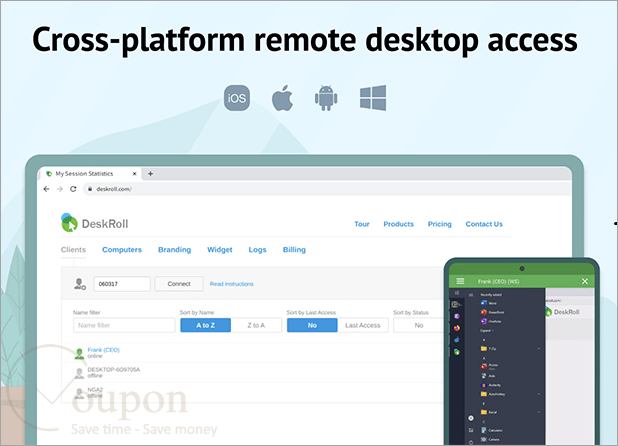
Task: Click the DeskRoll icon in tablet sidebar
Action: (457, 352)
